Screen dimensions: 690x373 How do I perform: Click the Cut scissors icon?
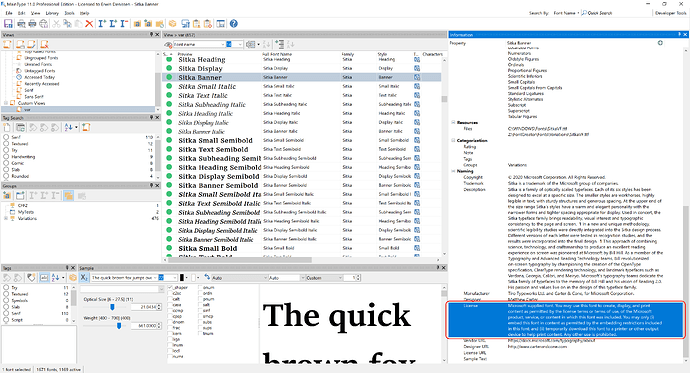[56, 23]
